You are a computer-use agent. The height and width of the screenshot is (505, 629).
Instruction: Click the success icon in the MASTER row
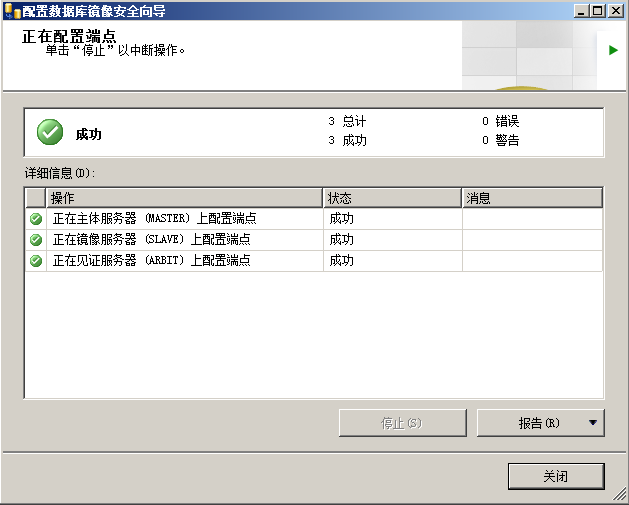click(x=36, y=219)
